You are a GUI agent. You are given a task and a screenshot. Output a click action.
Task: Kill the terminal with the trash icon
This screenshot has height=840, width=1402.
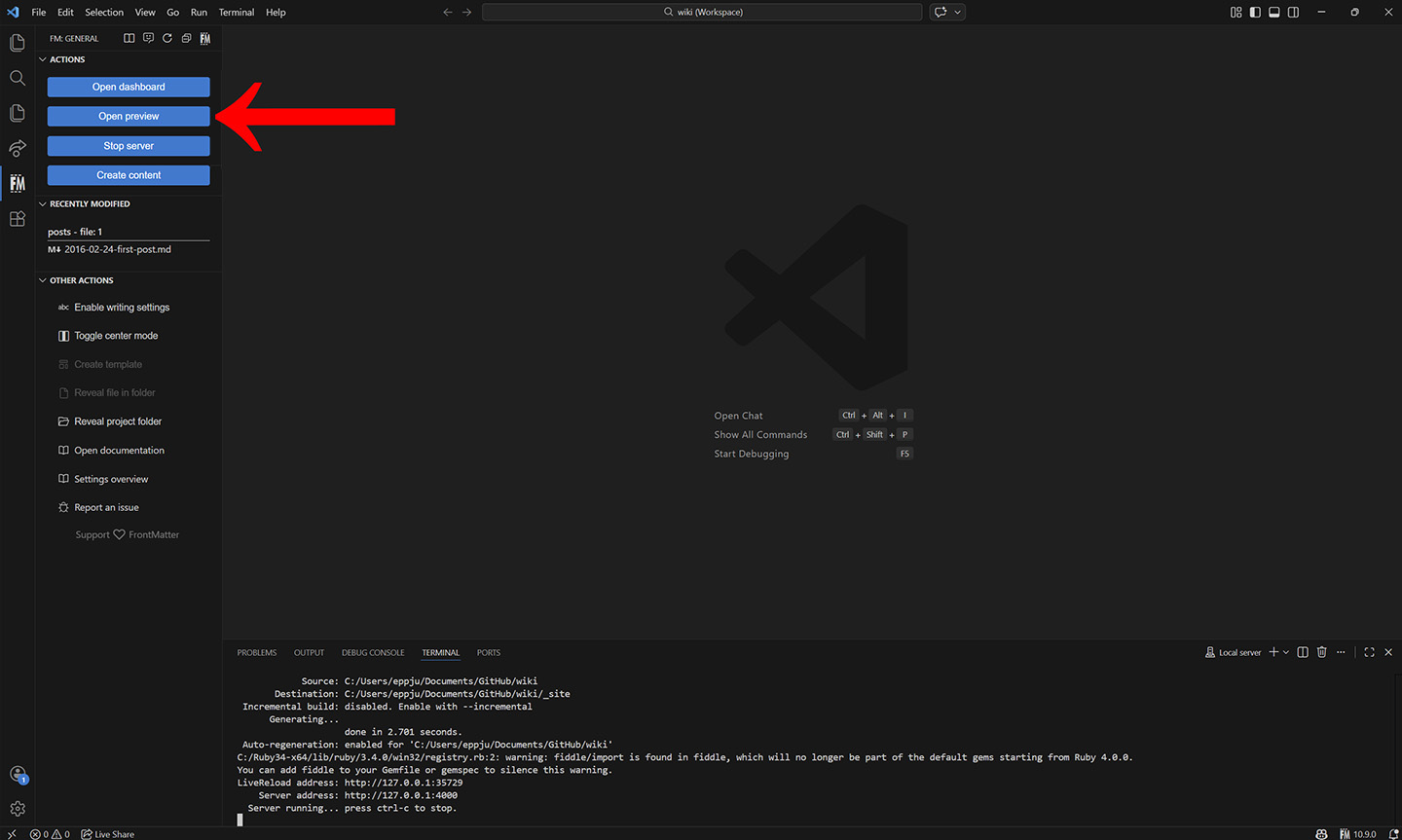tap(1321, 652)
